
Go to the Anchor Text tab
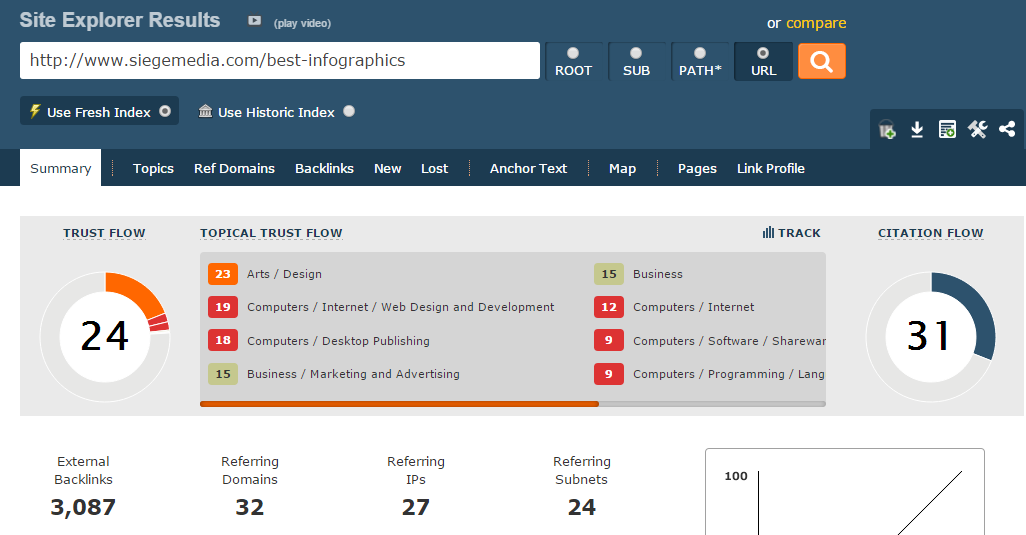pos(528,168)
